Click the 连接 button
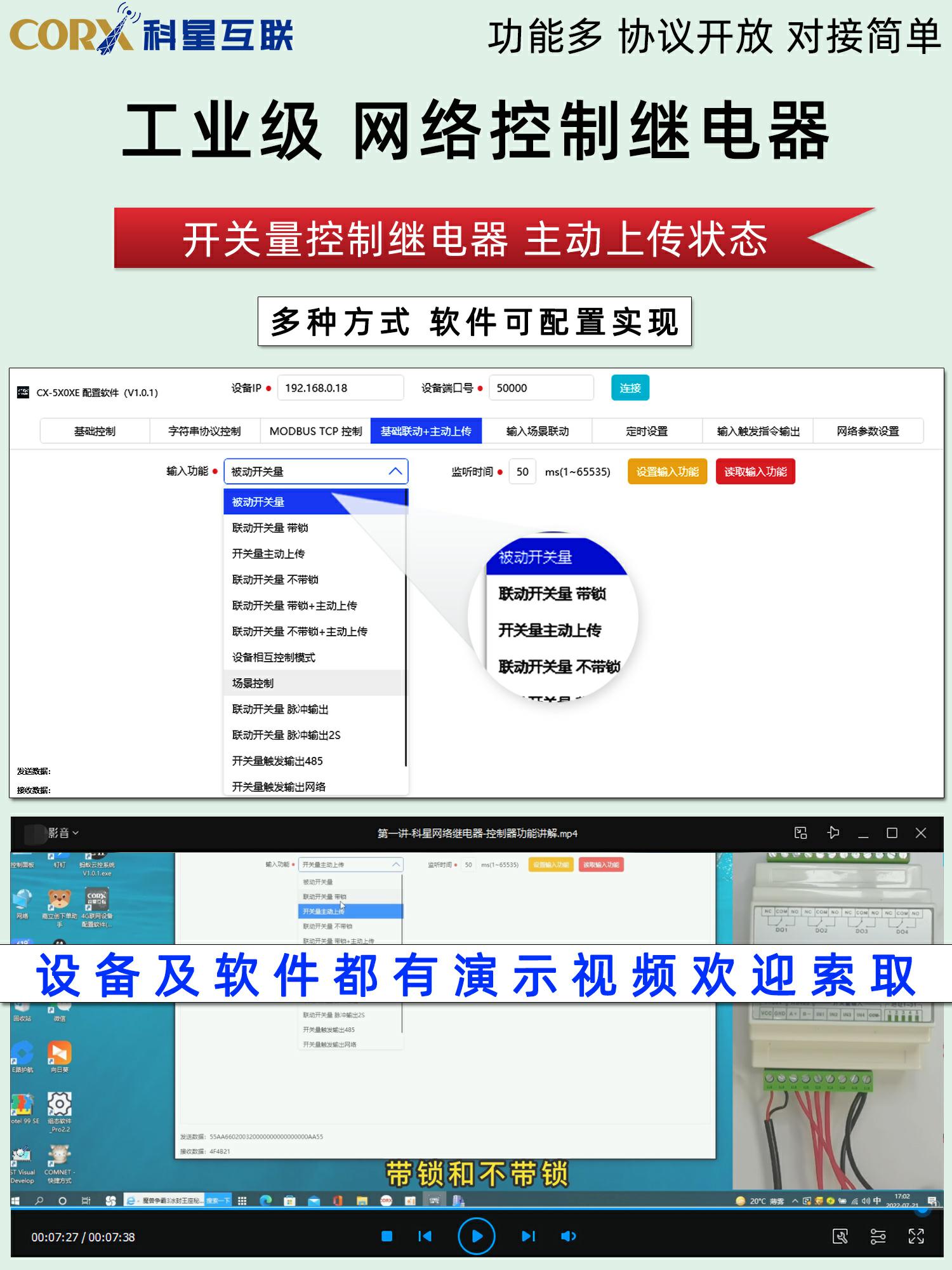The height and width of the screenshot is (1270, 952). [630, 388]
